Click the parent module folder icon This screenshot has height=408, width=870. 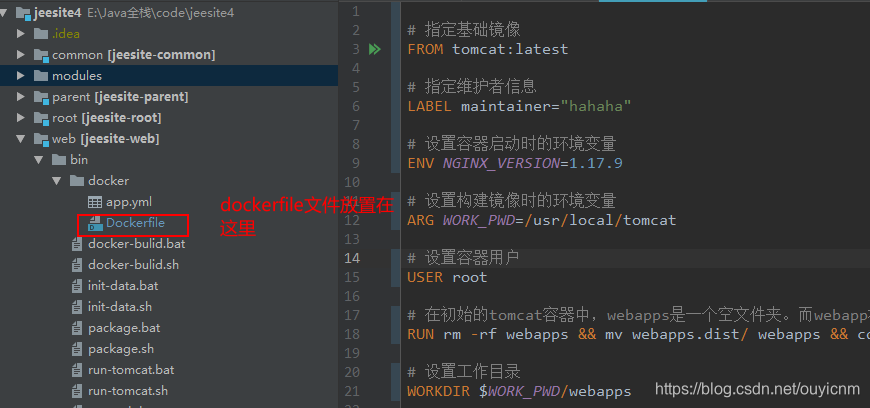coord(41,97)
